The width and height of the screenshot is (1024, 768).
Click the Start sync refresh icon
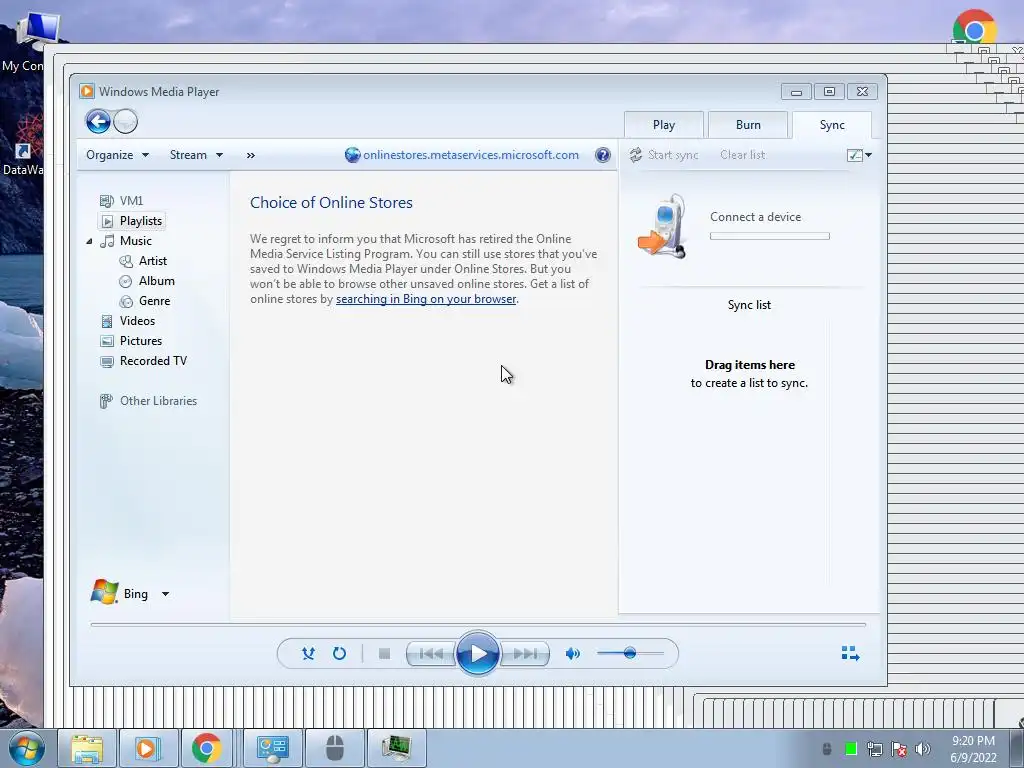tap(635, 155)
